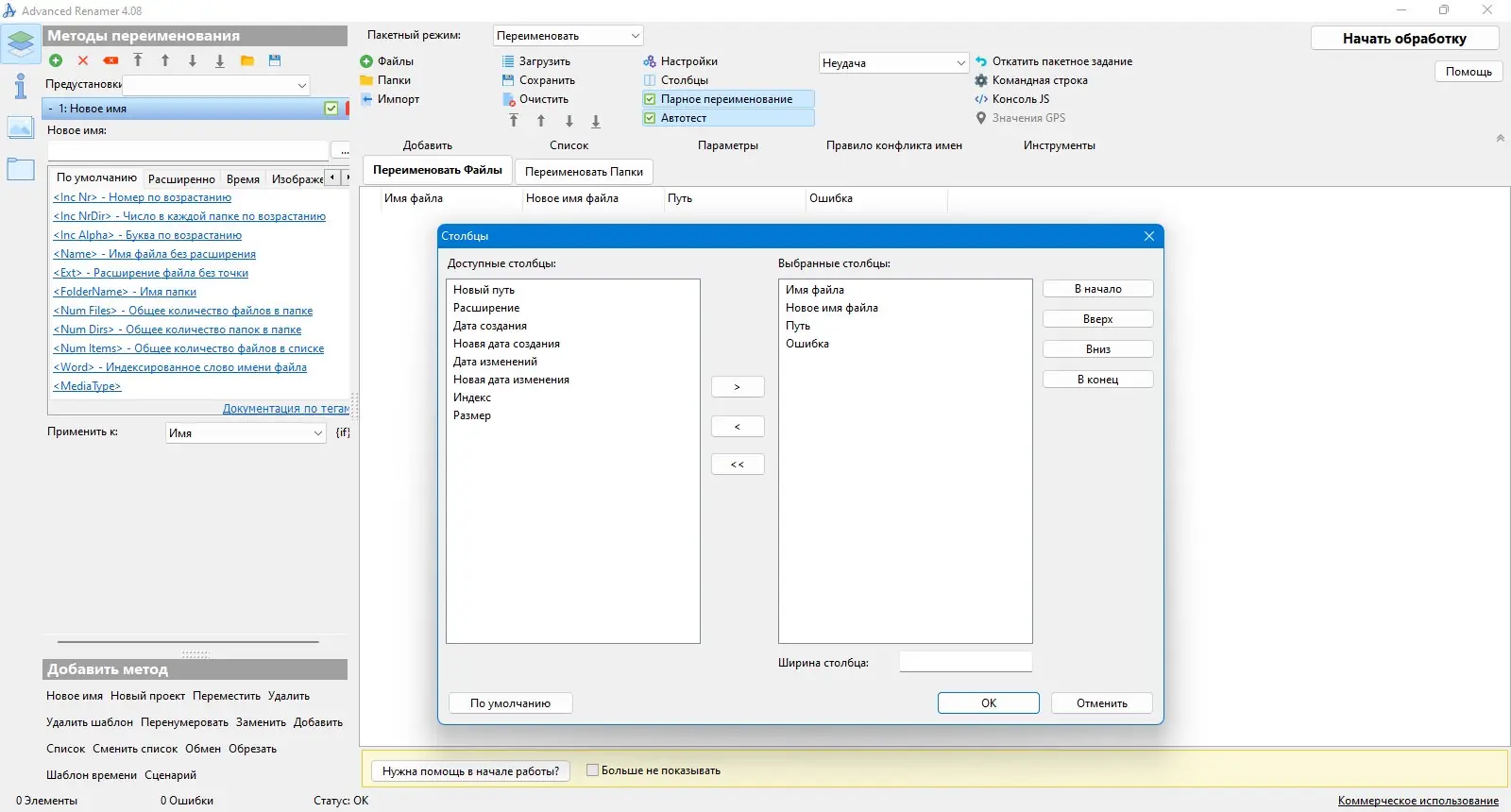Click the clear all methods red icon

[110, 60]
